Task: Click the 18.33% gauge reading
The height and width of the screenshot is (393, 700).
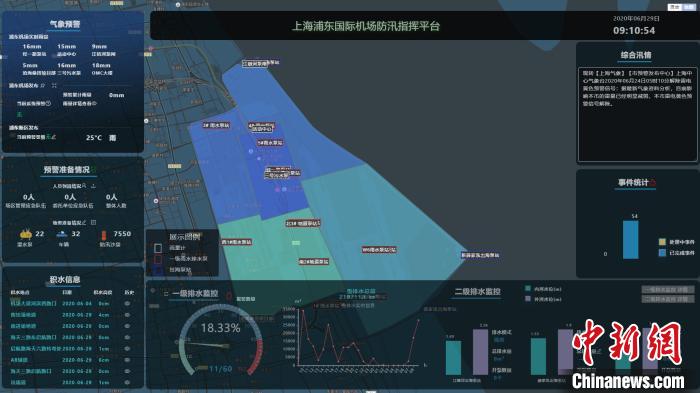Action: [221, 328]
